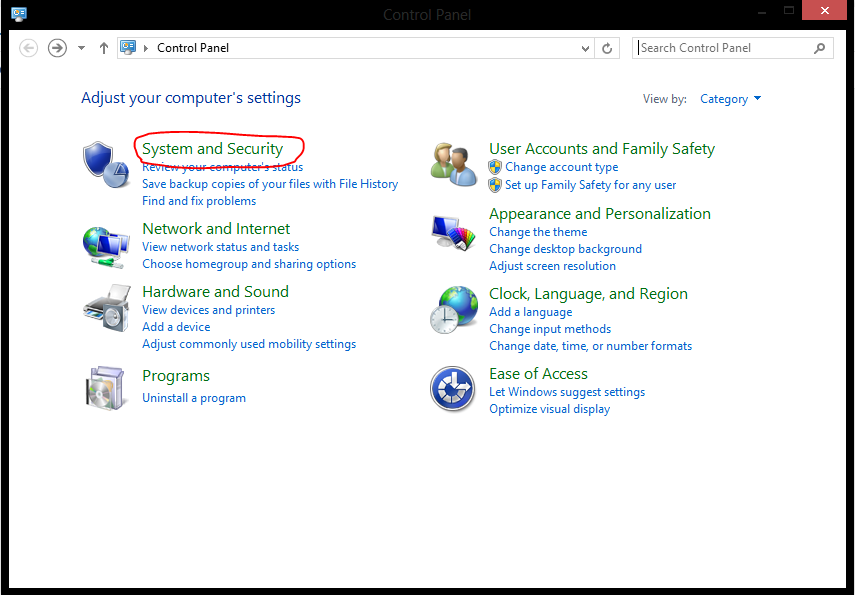Screen dimensions: 855x595
Task: Click shield icon beside Change account type
Action: [495, 167]
